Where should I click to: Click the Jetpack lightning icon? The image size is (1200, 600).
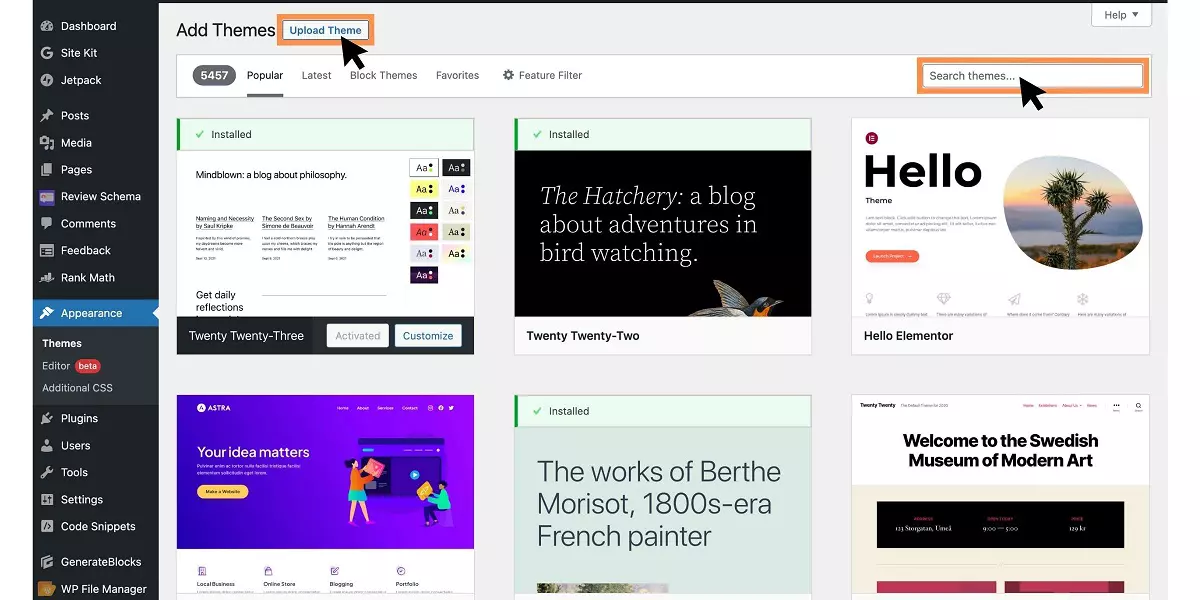point(47,80)
